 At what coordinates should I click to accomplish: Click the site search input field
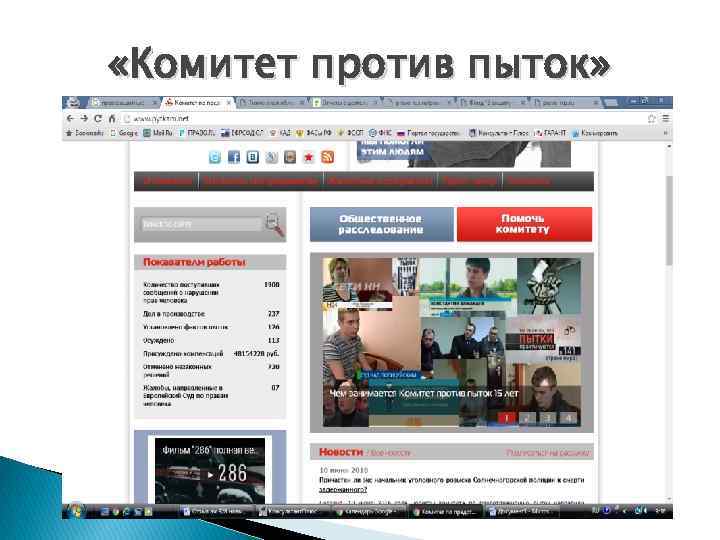tap(201, 224)
